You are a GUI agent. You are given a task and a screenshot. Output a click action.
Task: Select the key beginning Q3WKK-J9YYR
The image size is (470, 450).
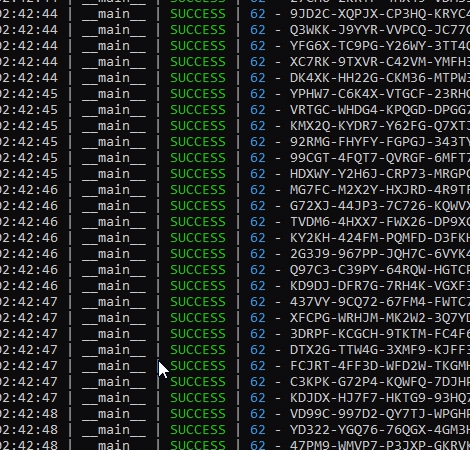(380, 30)
